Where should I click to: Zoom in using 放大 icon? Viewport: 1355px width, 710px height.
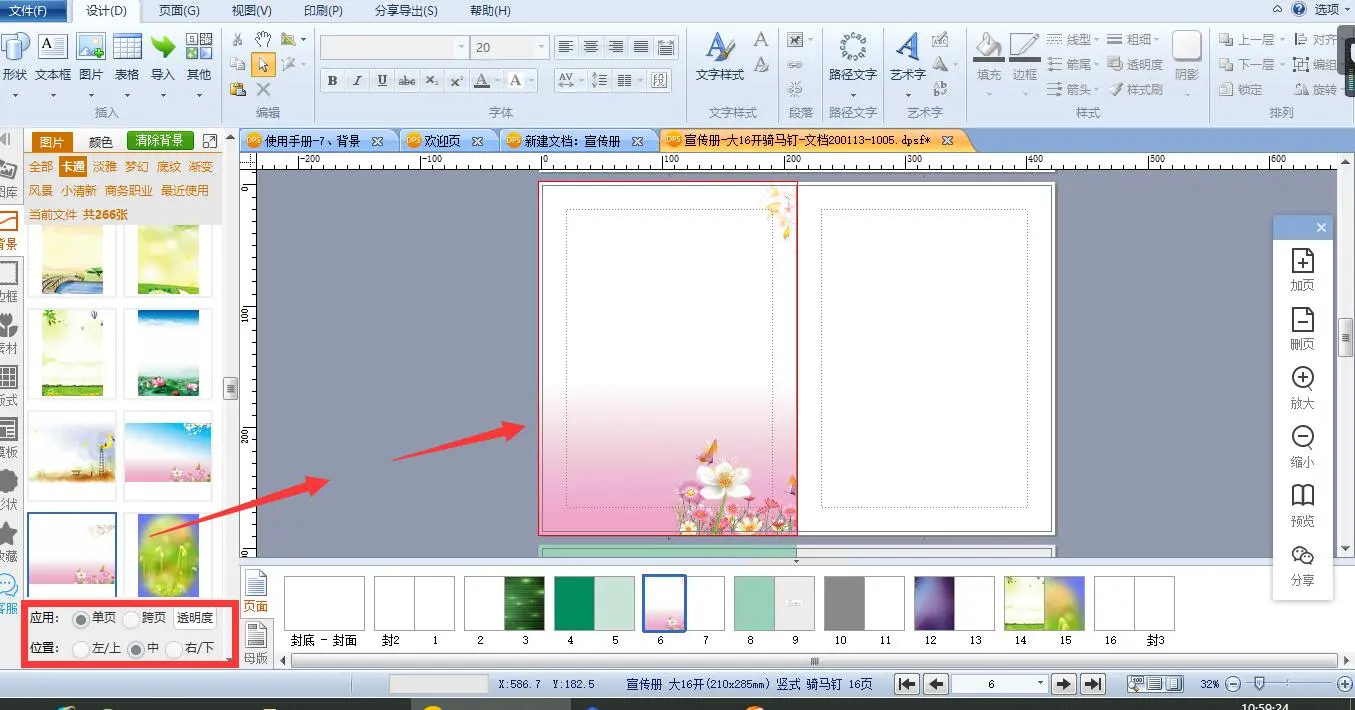[1302, 387]
